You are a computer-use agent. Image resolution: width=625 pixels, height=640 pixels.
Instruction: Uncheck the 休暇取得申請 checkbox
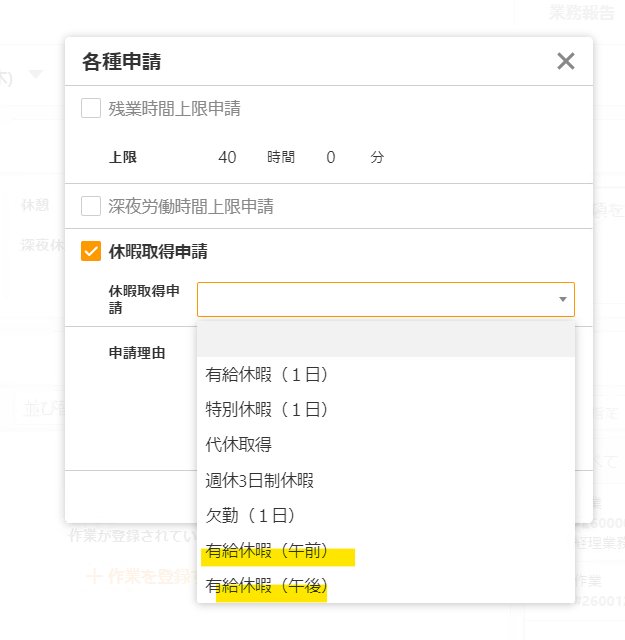click(91, 252)
